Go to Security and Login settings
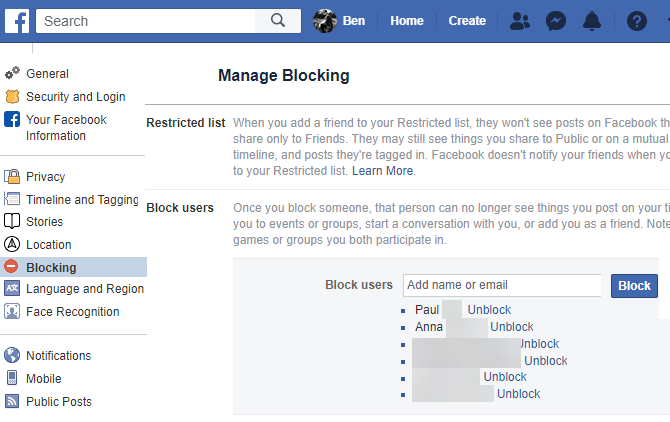 pyautogui.click(x=75, y=97)
